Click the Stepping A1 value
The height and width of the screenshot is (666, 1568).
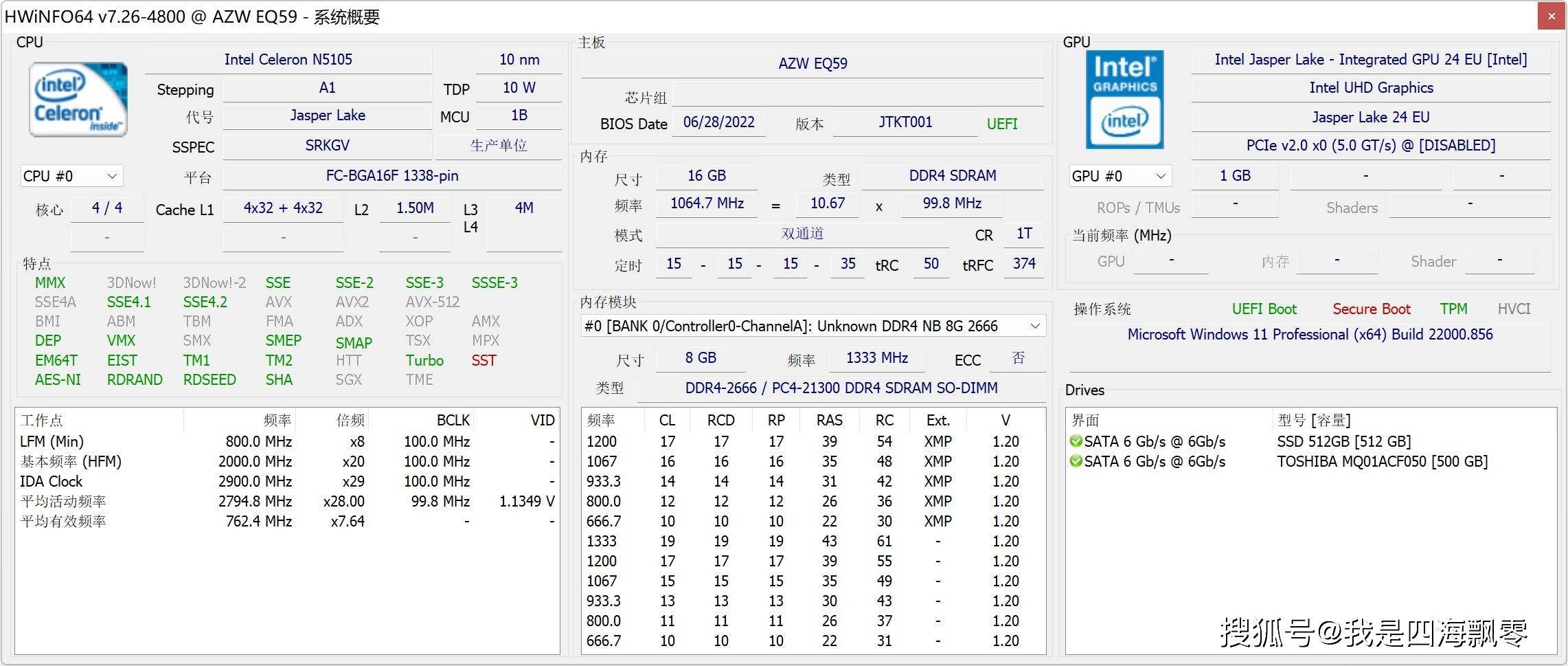click(328, 88)
